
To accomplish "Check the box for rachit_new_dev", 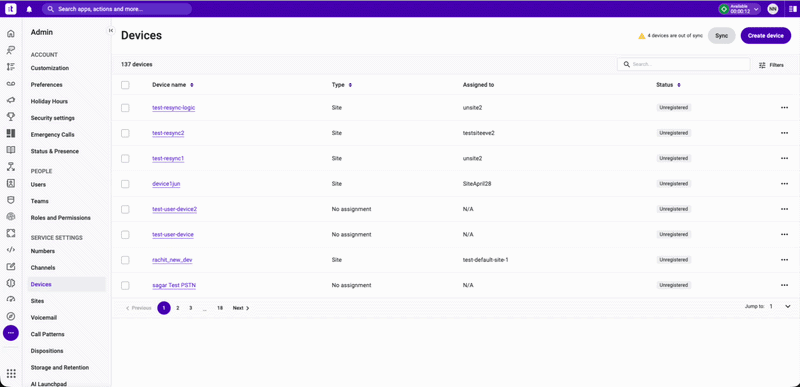I will click(125, 260).
